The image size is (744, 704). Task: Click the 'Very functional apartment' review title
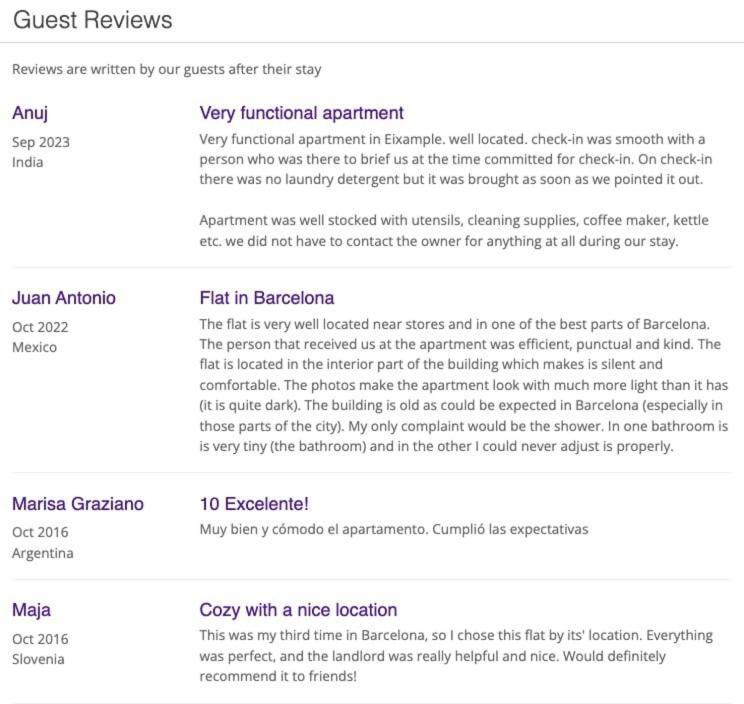pos(301,113)
